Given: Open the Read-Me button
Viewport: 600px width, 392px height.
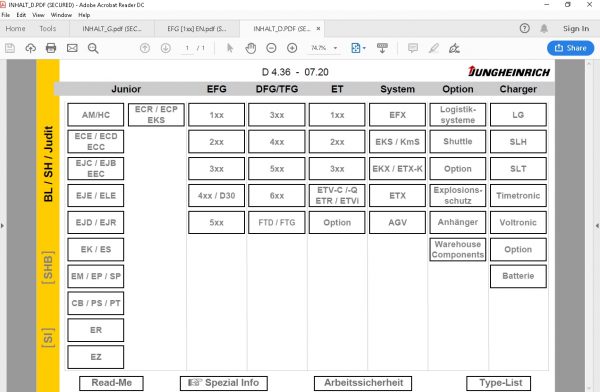Looking at the screenshot, I should pyautogui.click(x=111, y=383).
